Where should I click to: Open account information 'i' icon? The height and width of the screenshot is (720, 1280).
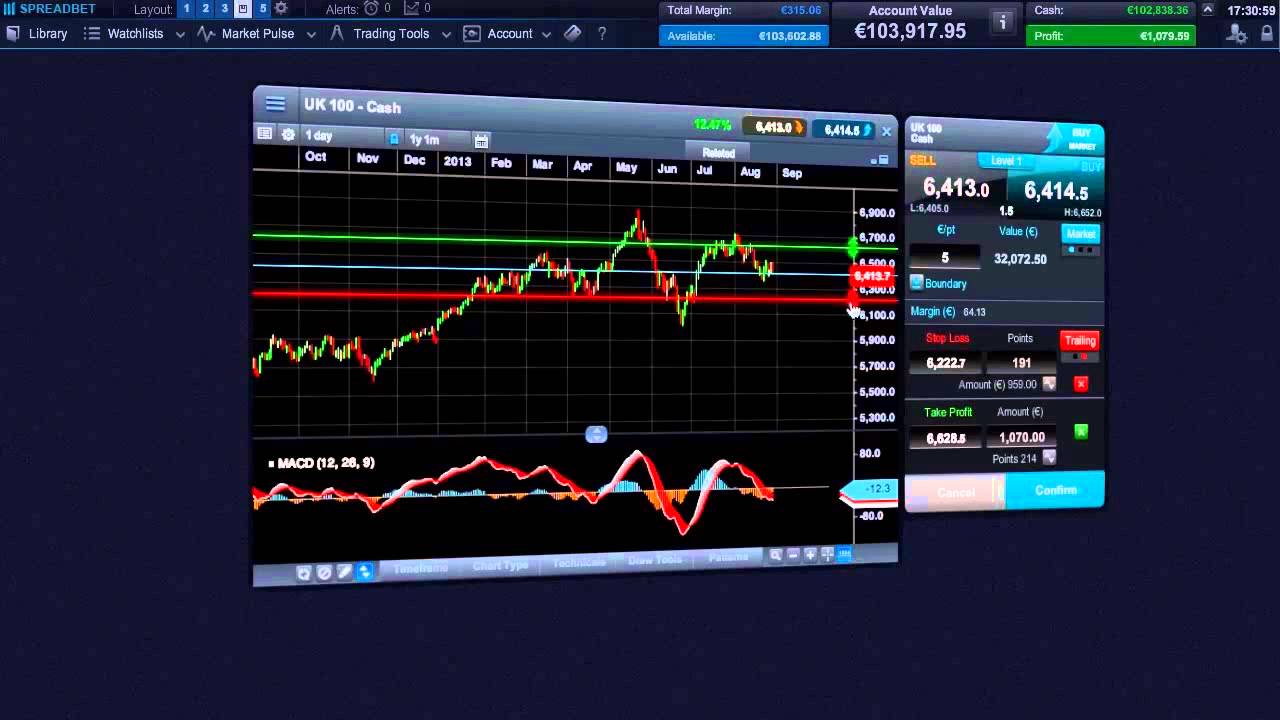[x=1002, y=21]
